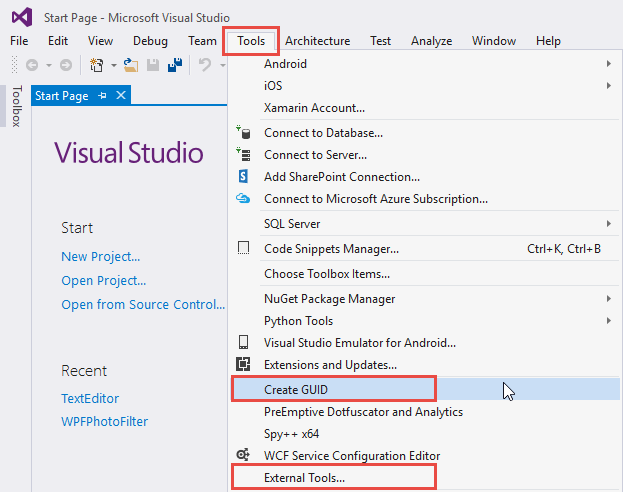Viewport: 623px width, 492px height.
Task: Click the Open File toolbar icon
Action: click(131, 65)
